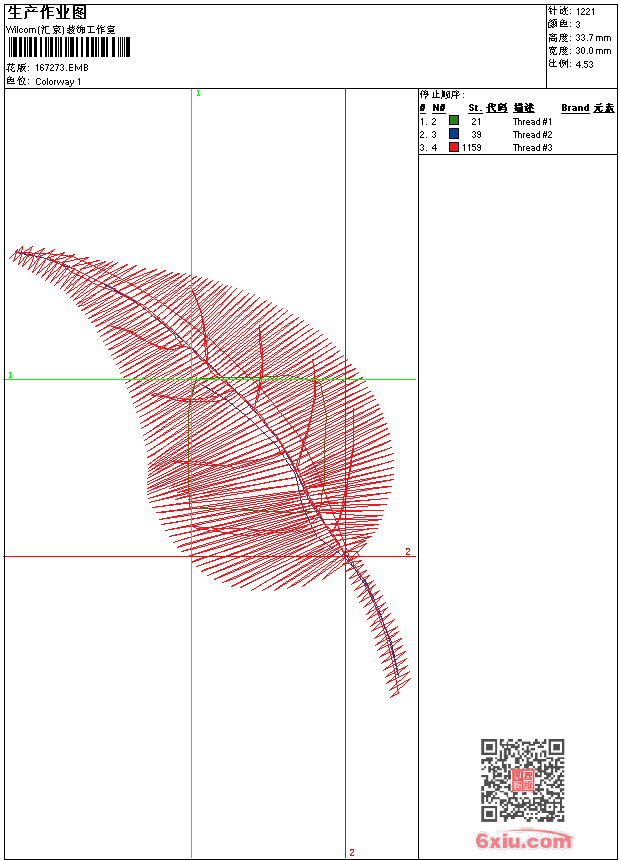Image resolution: width=620 pixels, height=860 pixels.
Task: Click the red Thread #3 color swatch
Action: pos(454,147)
